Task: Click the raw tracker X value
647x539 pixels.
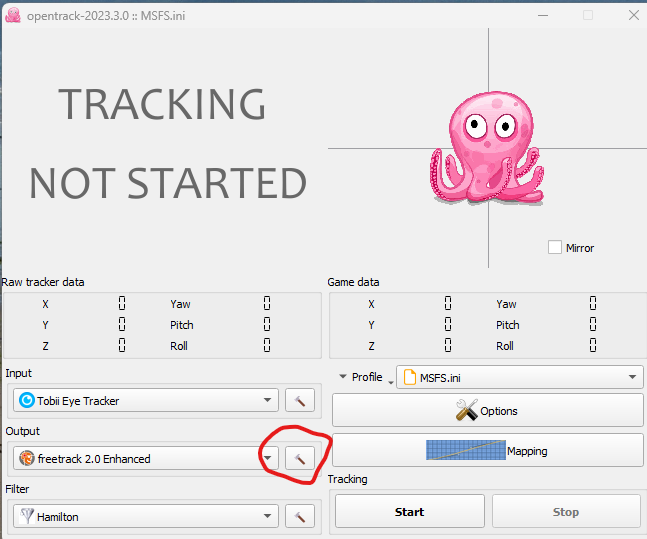Action: click(x=122, y=303)
